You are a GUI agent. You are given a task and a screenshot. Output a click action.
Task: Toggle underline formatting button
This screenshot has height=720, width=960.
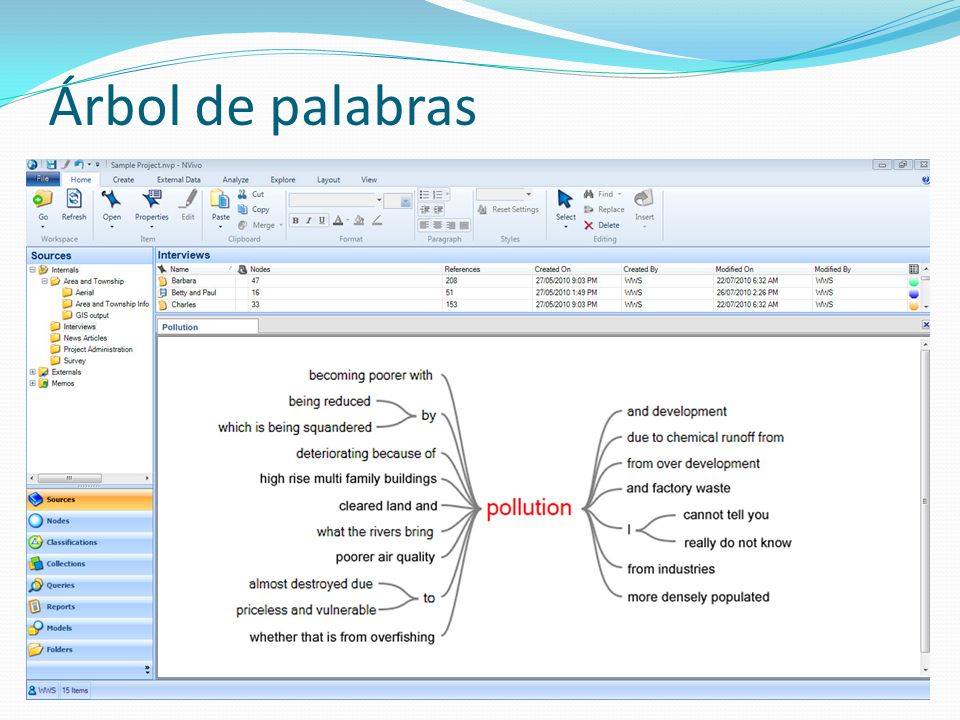click(x=322, y=220)
